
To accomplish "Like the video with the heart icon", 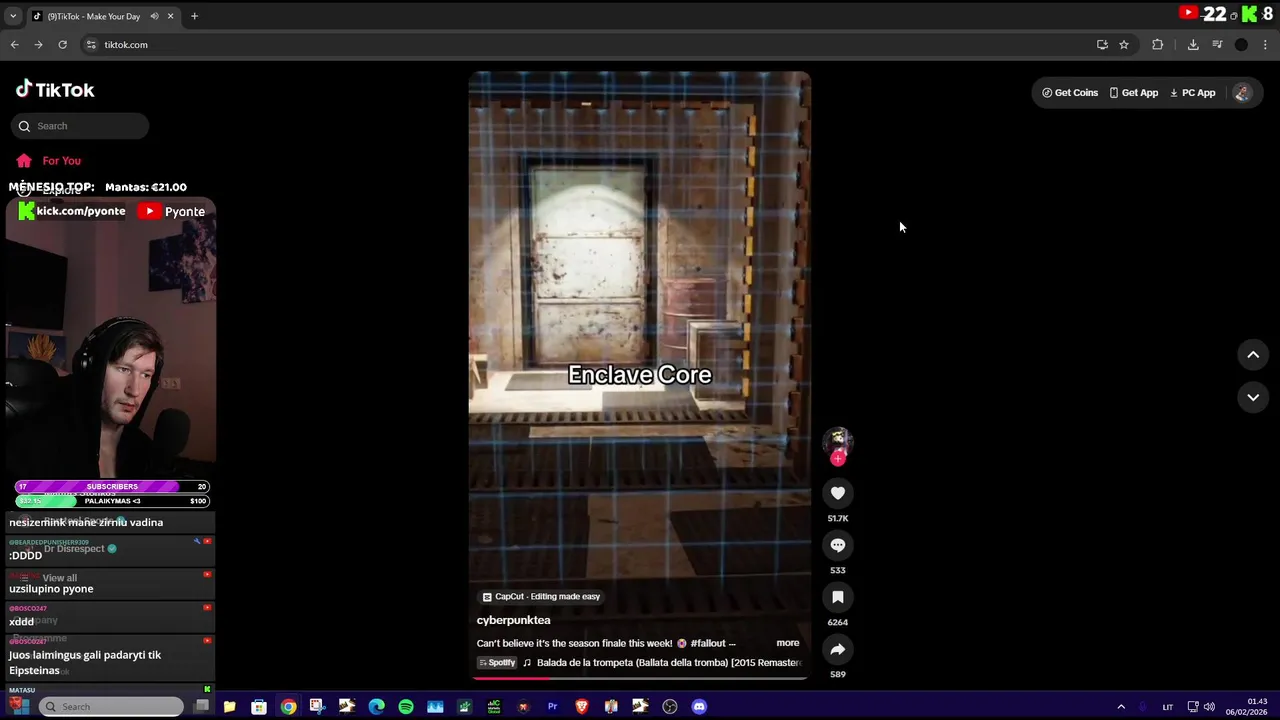I will [838, 493].
